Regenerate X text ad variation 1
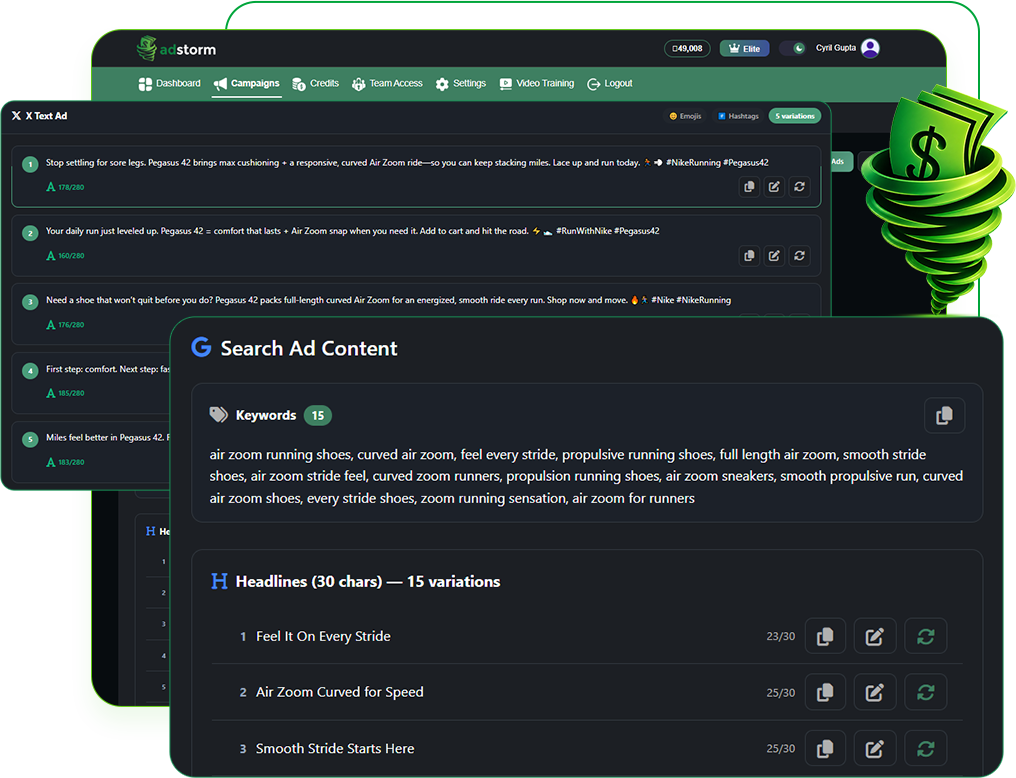 click(x=800, y=187)
